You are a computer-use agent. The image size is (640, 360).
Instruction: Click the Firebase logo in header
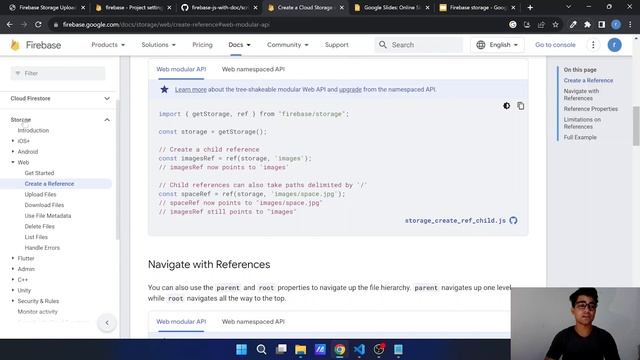tap(36, 45)
